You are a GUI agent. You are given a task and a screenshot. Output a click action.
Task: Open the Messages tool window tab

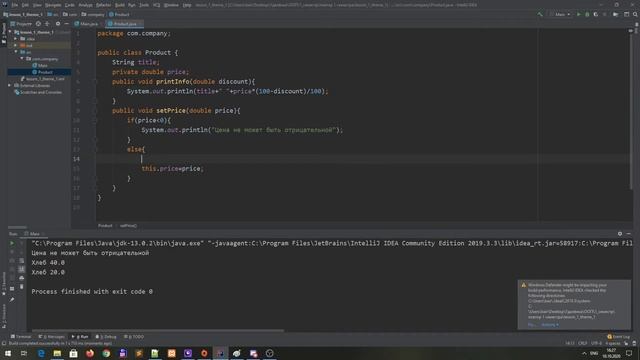click(x=51, y=337)
